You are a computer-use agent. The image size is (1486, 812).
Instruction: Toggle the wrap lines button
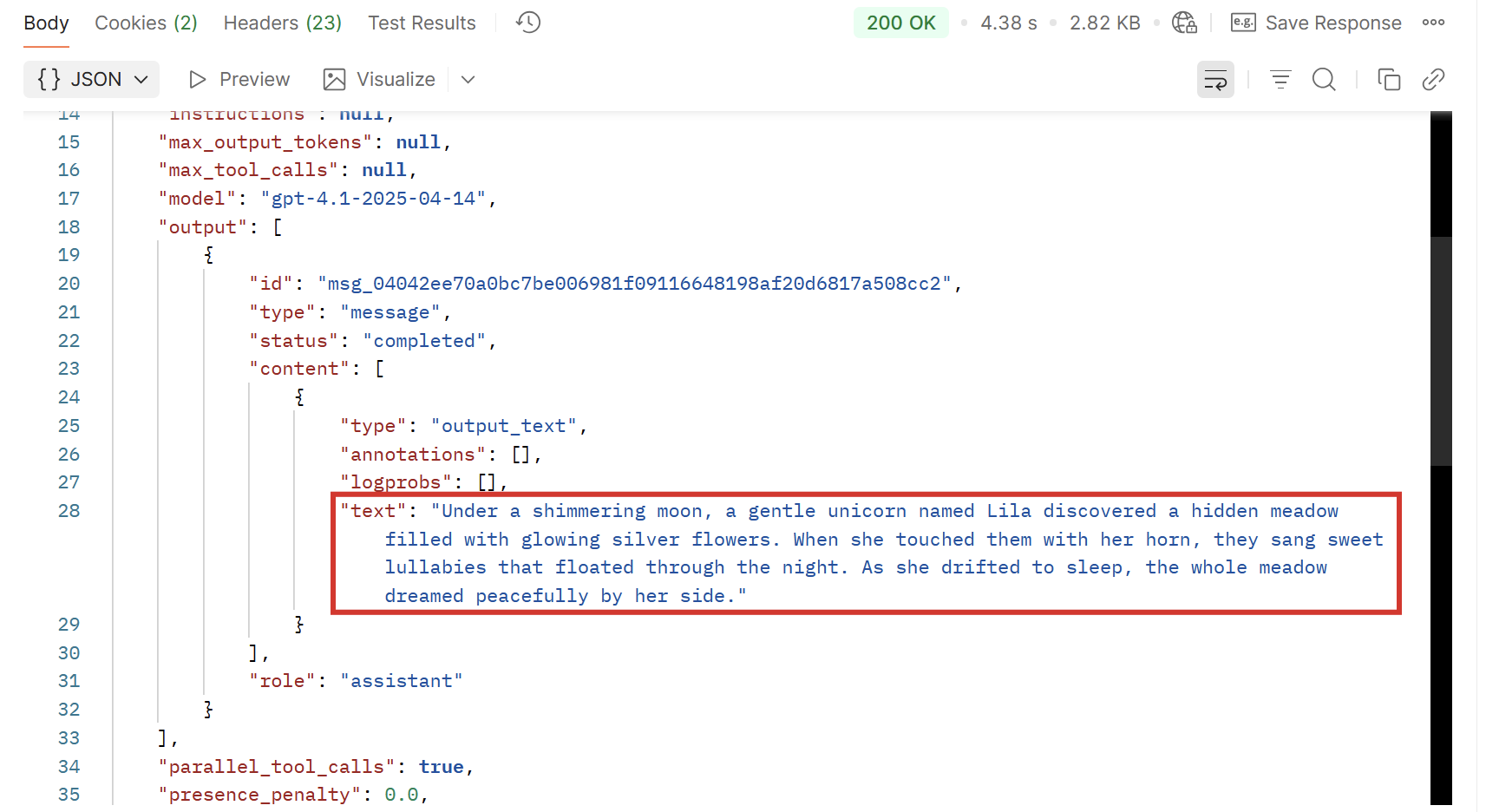click(x=1215, y=80)
